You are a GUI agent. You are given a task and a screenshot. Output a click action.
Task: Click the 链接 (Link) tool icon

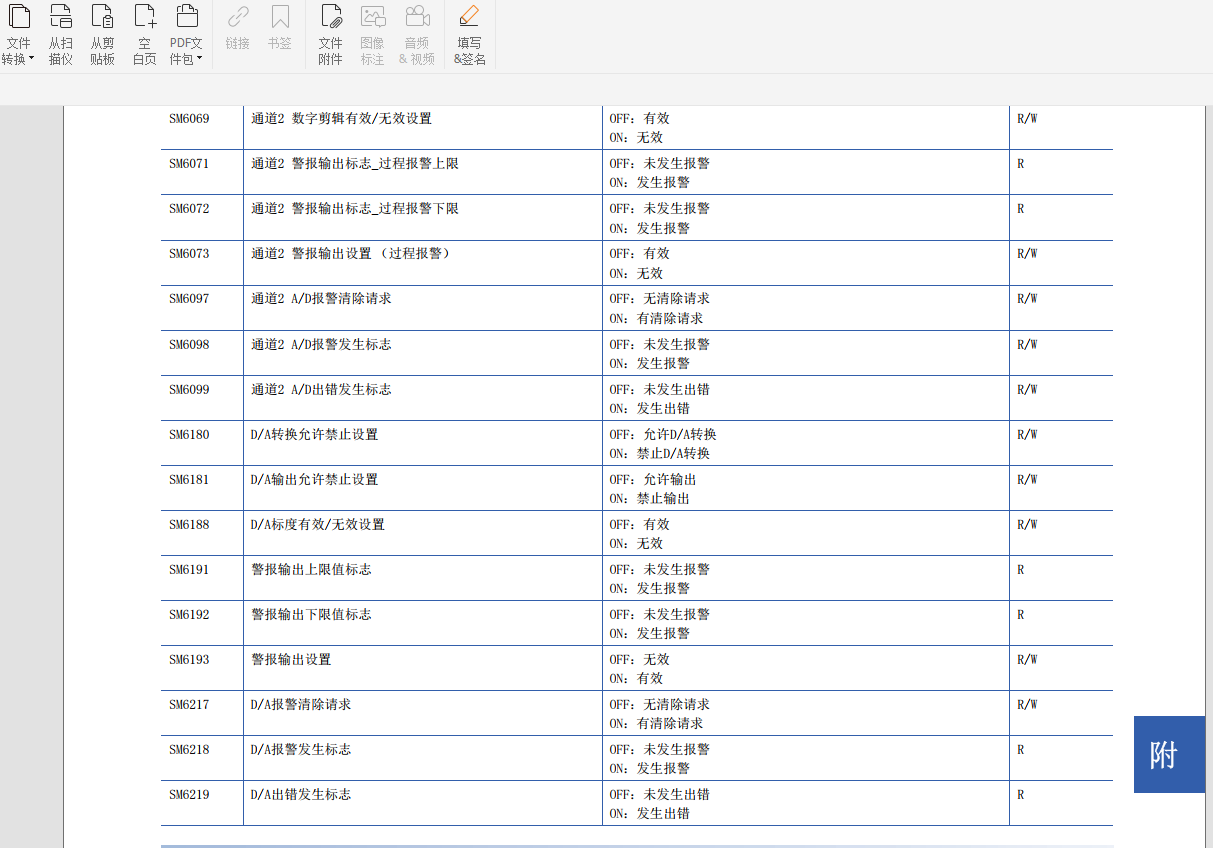tap(238, 17)
